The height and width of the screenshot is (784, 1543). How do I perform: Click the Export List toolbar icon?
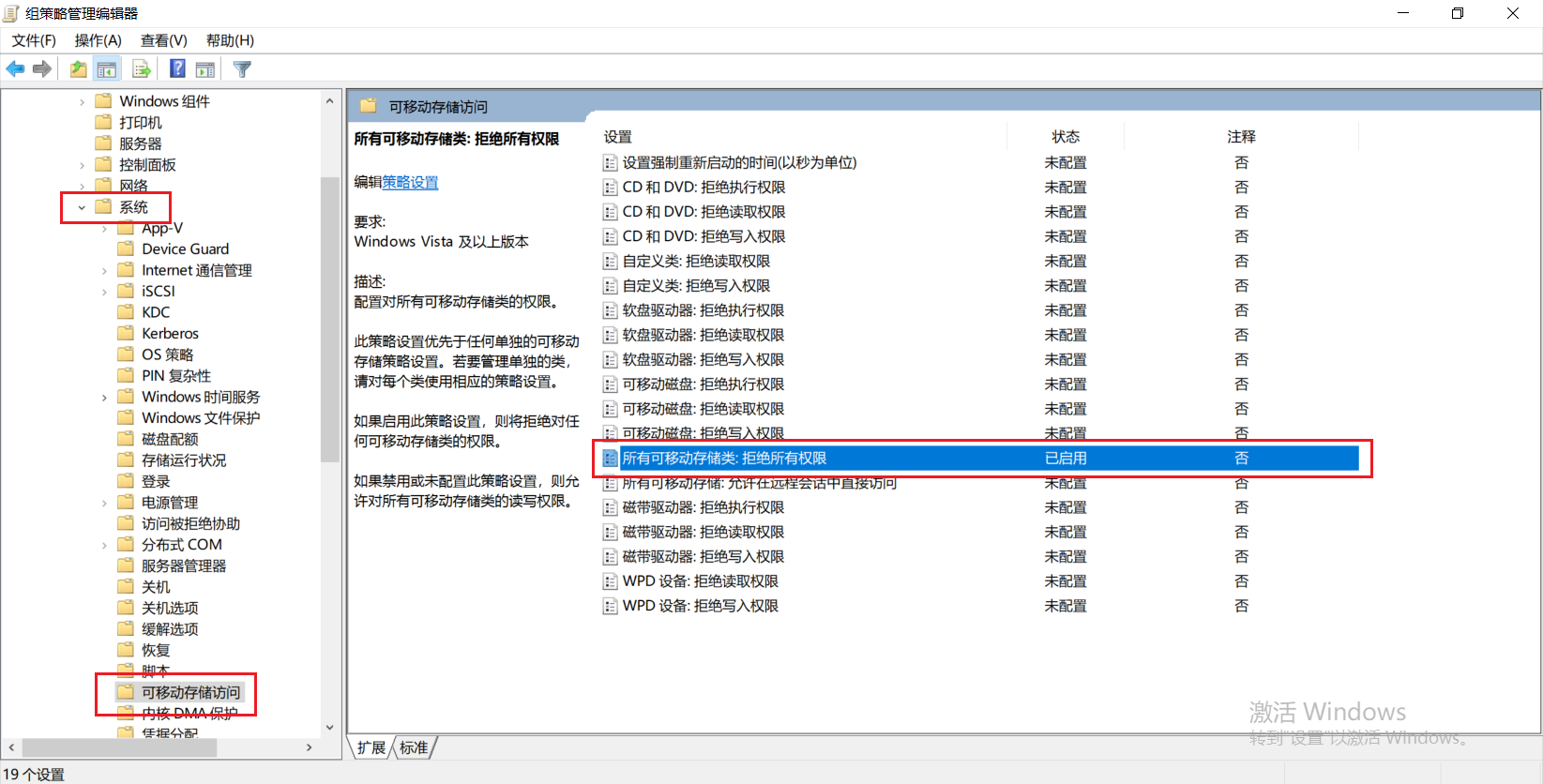142,68
